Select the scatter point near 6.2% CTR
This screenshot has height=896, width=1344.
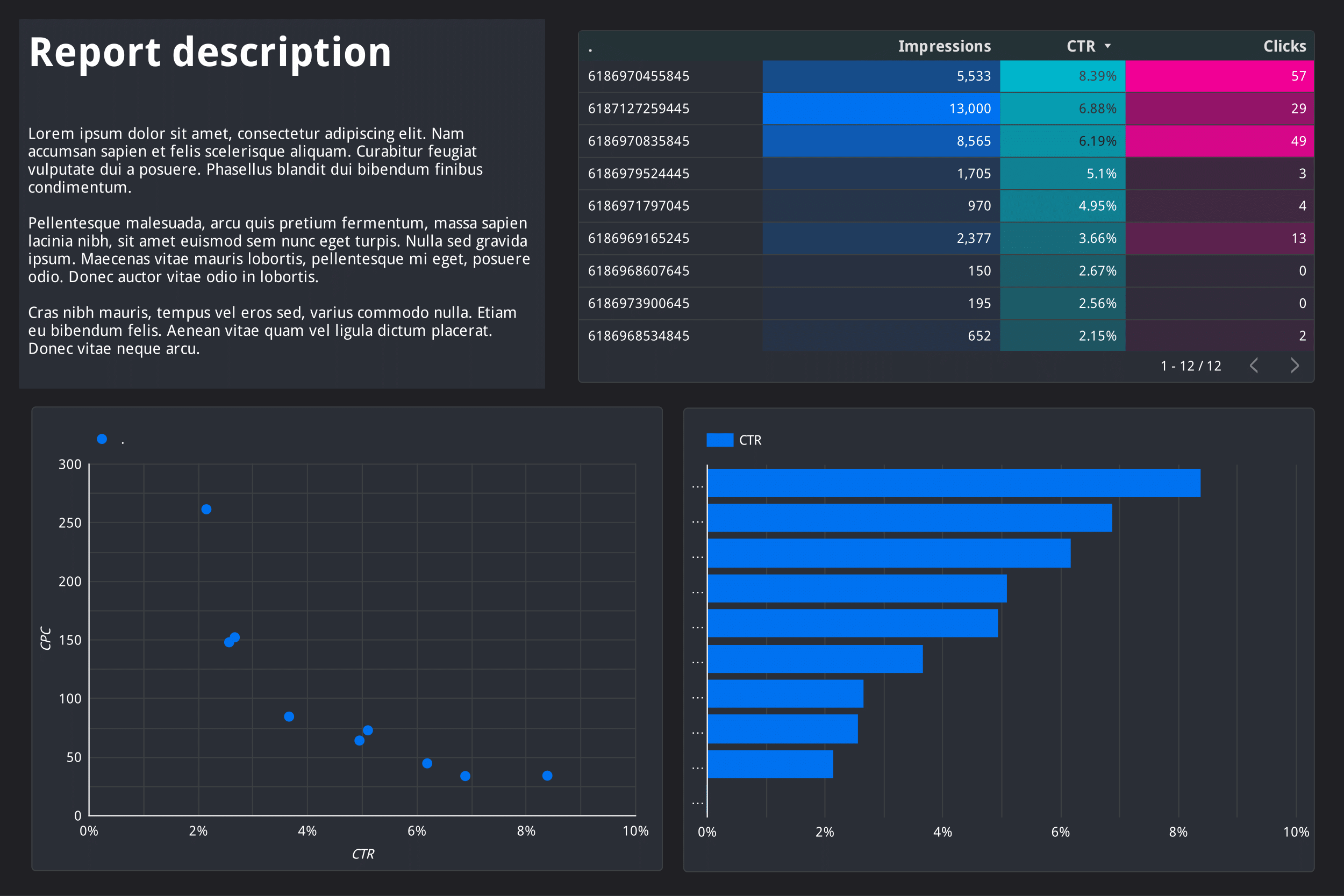click(427, 763)
